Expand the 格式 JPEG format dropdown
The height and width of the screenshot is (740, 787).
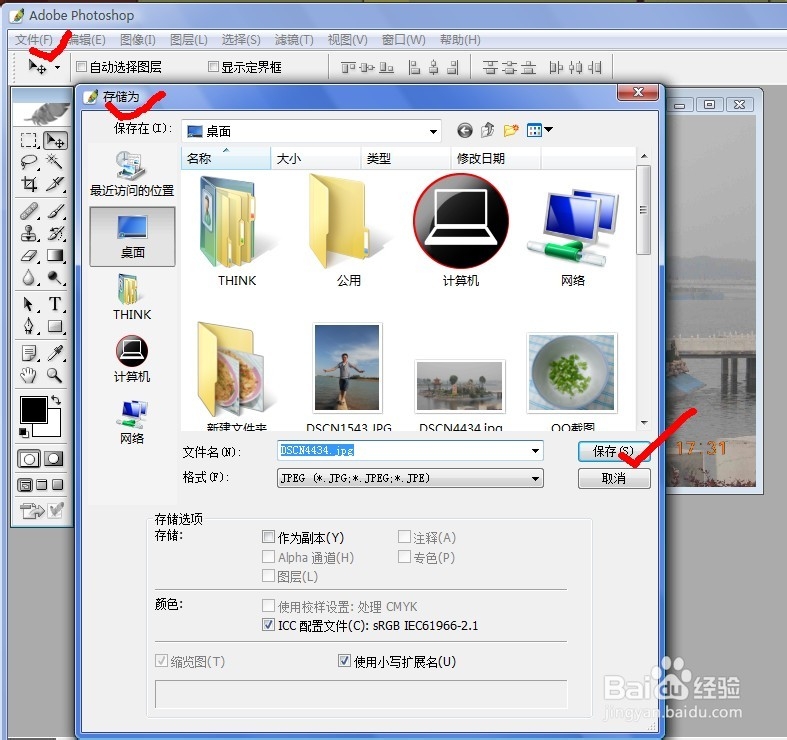pos(536,478)
